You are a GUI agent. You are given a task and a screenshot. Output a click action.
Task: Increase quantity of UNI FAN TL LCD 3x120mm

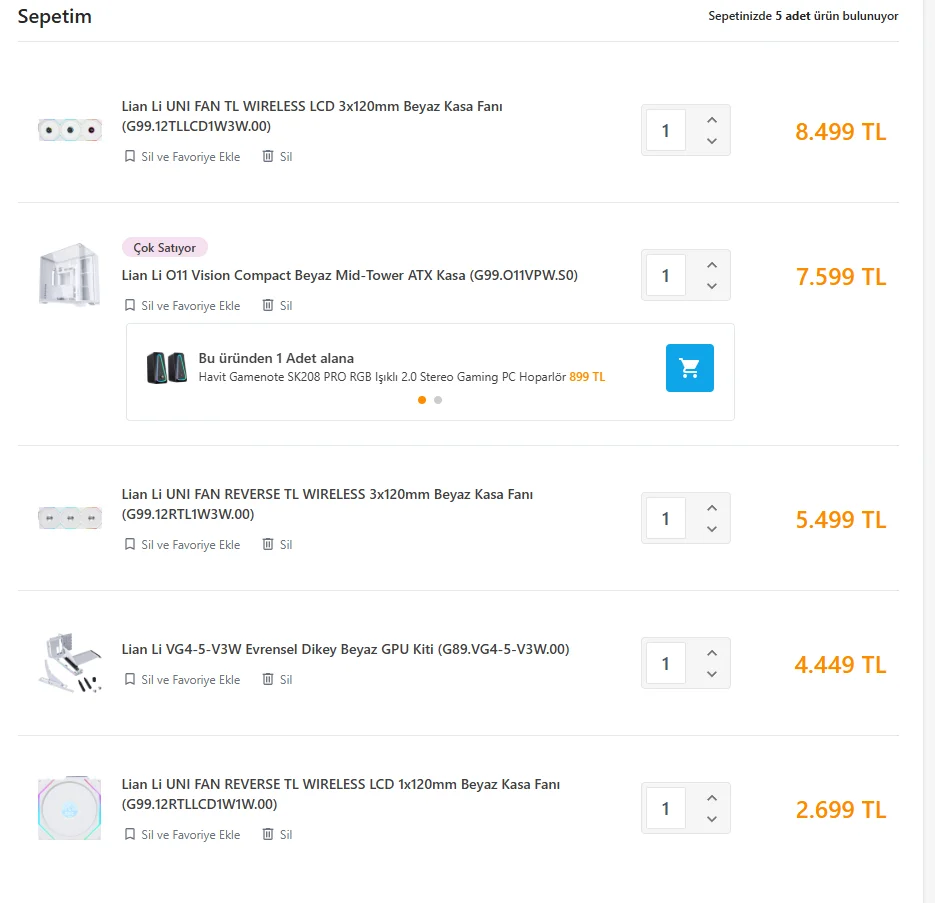tap(712, 120)
